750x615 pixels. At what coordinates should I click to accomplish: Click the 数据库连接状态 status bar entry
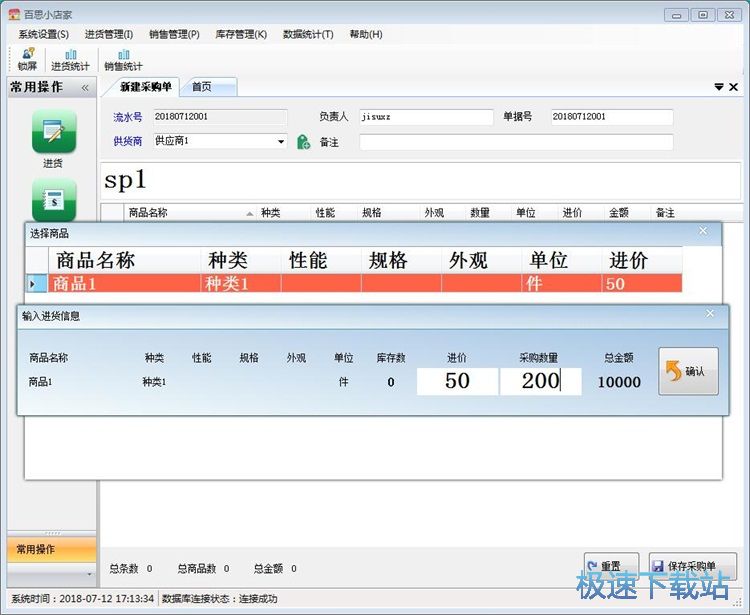[x=220, y=599]
